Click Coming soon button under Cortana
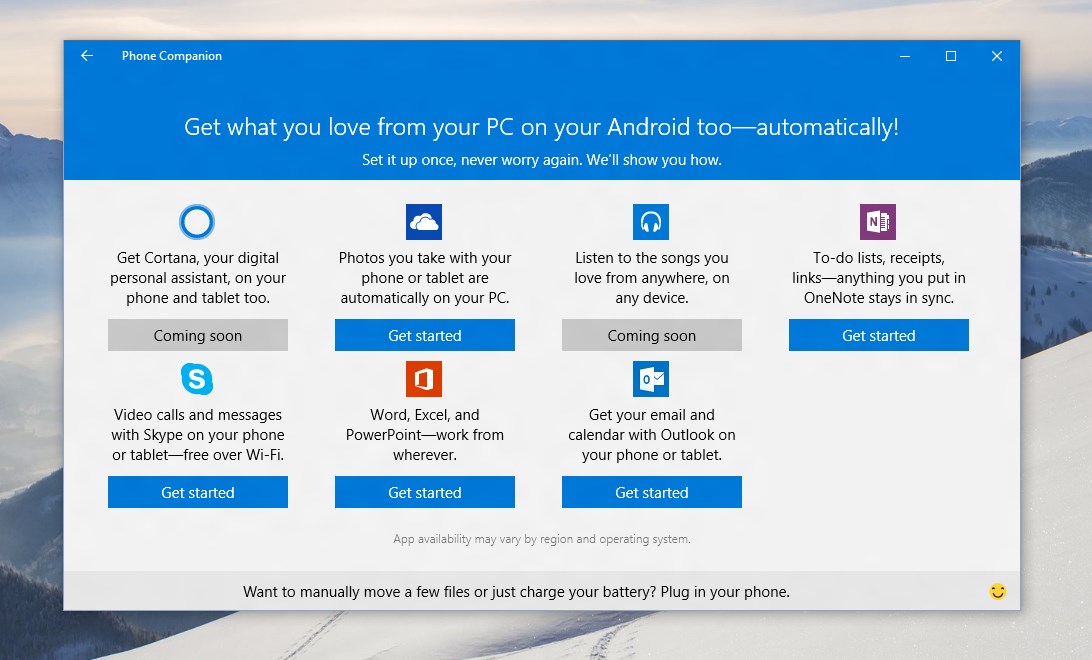The width and height of the screenshot is (1092, 660). pos(198,336)
